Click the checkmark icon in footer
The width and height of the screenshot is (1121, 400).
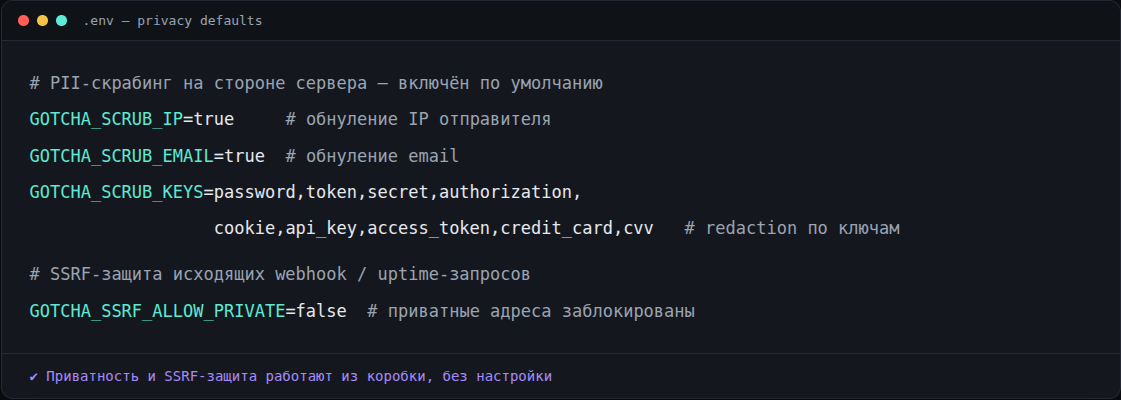34,376
